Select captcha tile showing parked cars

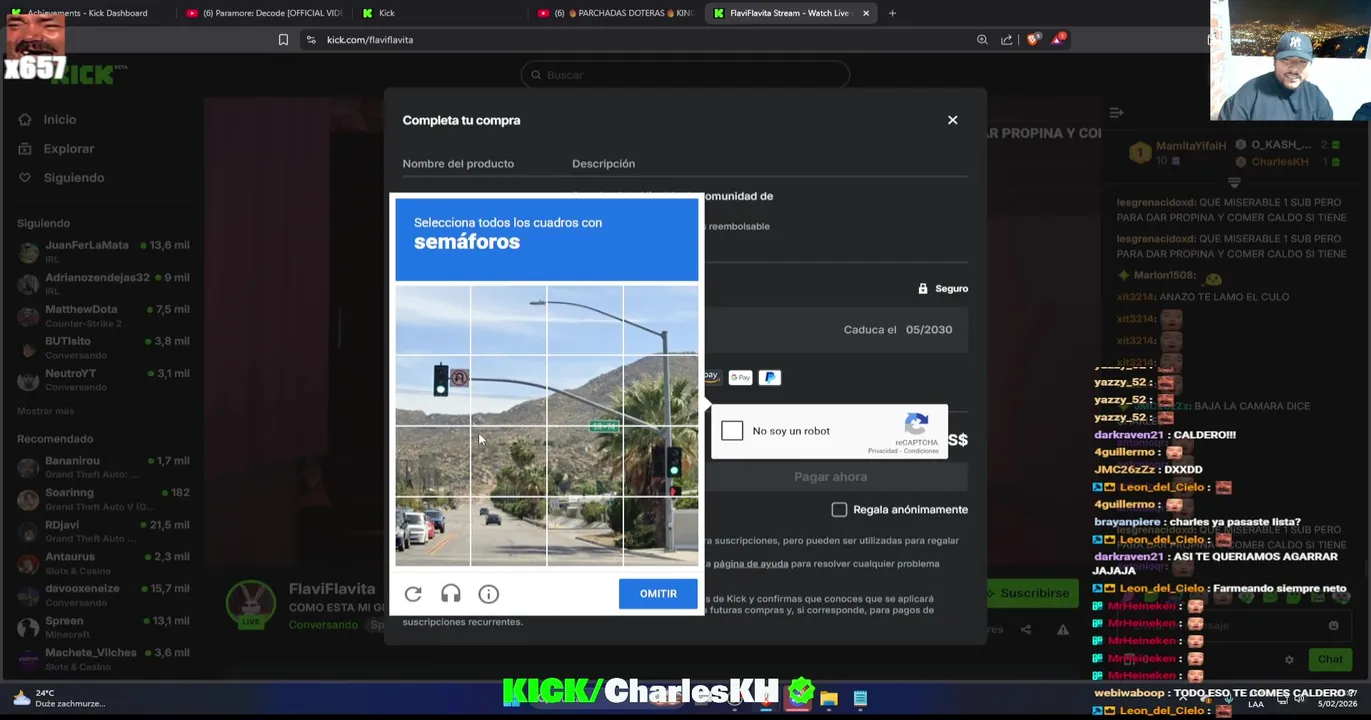click(433, 532)
